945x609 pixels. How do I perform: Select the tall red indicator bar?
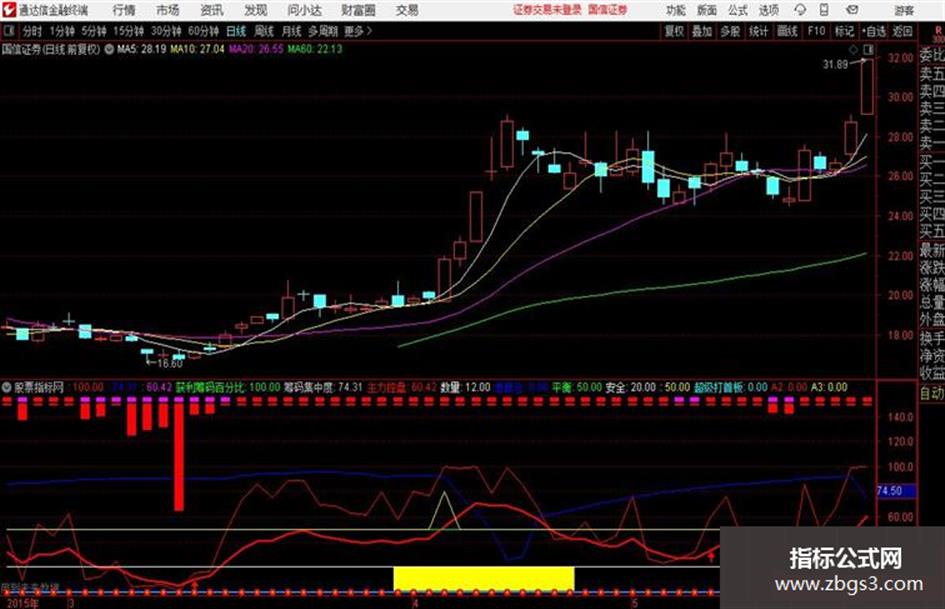click(x=179, y=458)
